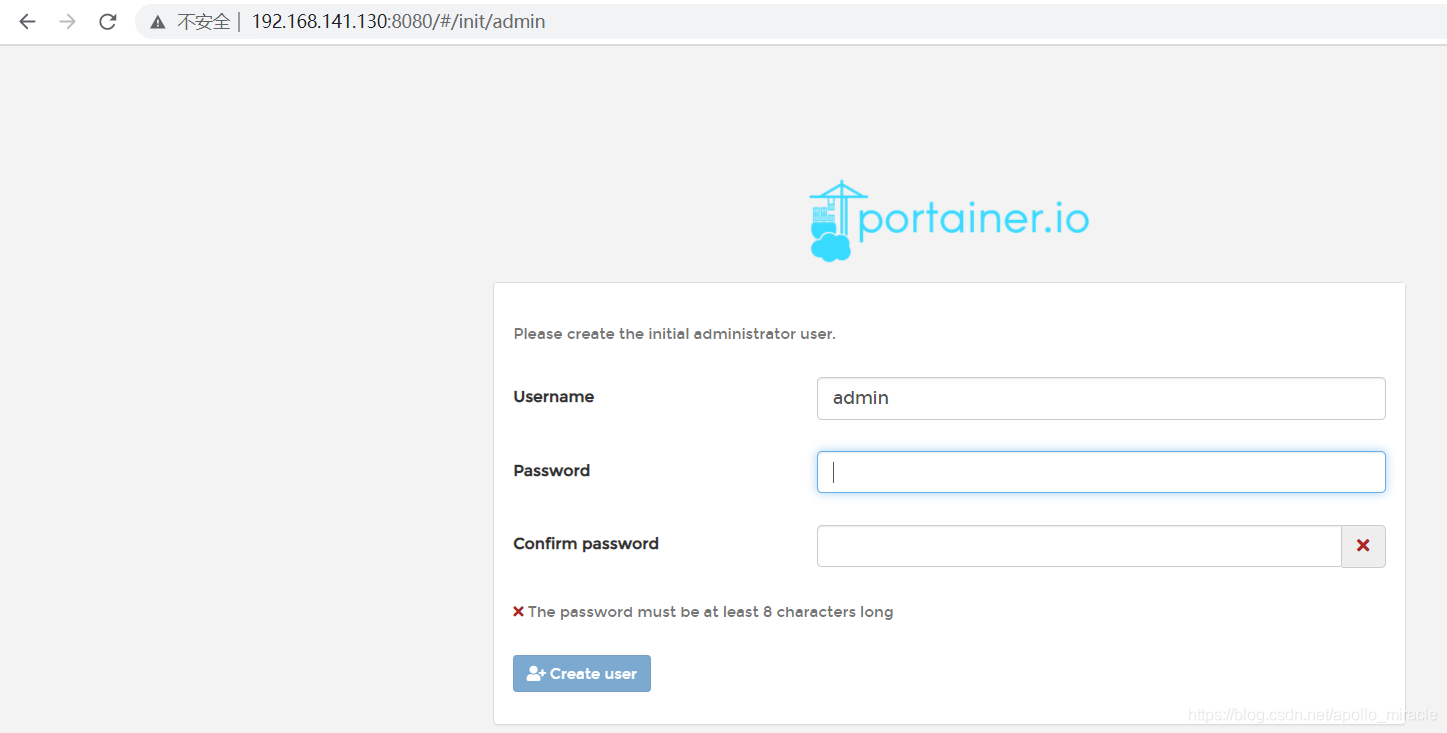This screenshot has height=733, width=1447.
Task: Focus the Username field containing admin
Action: 1101,398
